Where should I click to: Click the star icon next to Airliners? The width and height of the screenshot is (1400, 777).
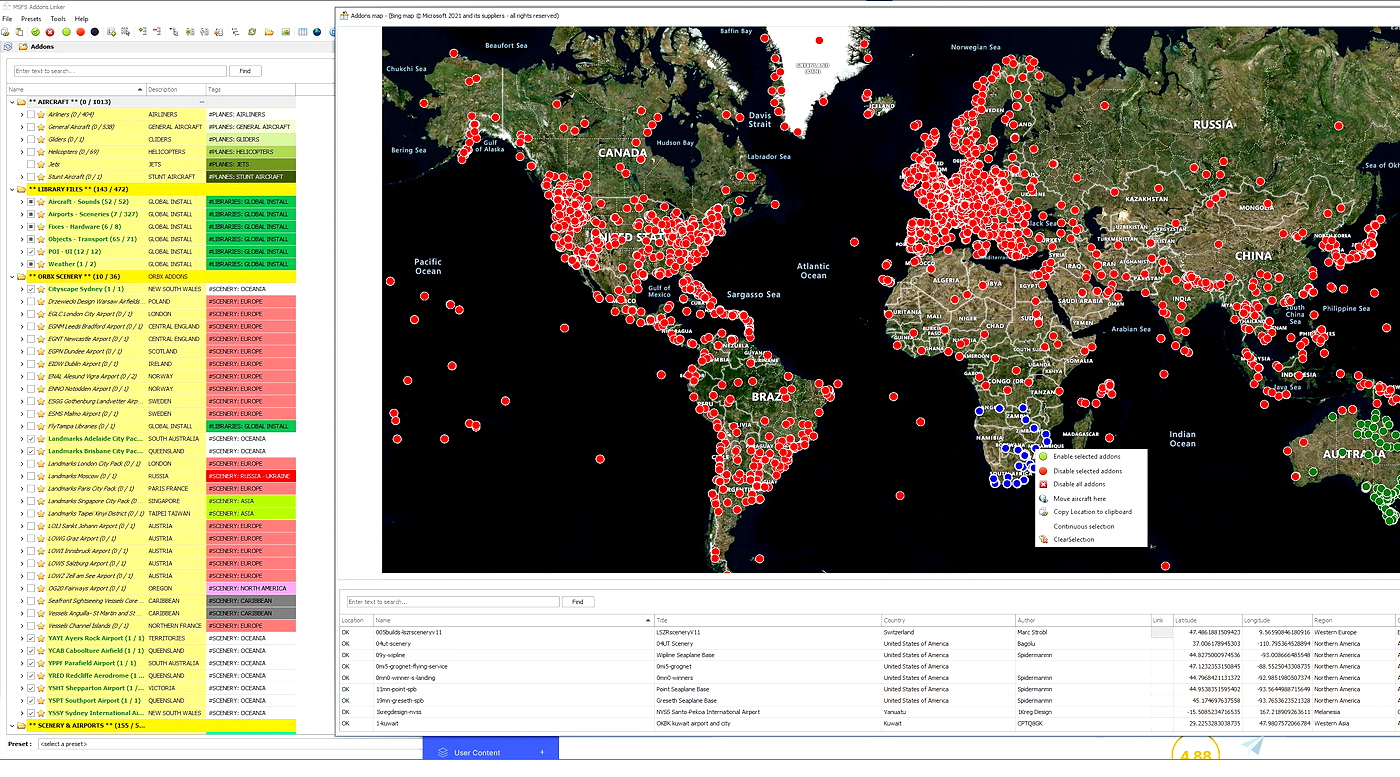point(41,115)
